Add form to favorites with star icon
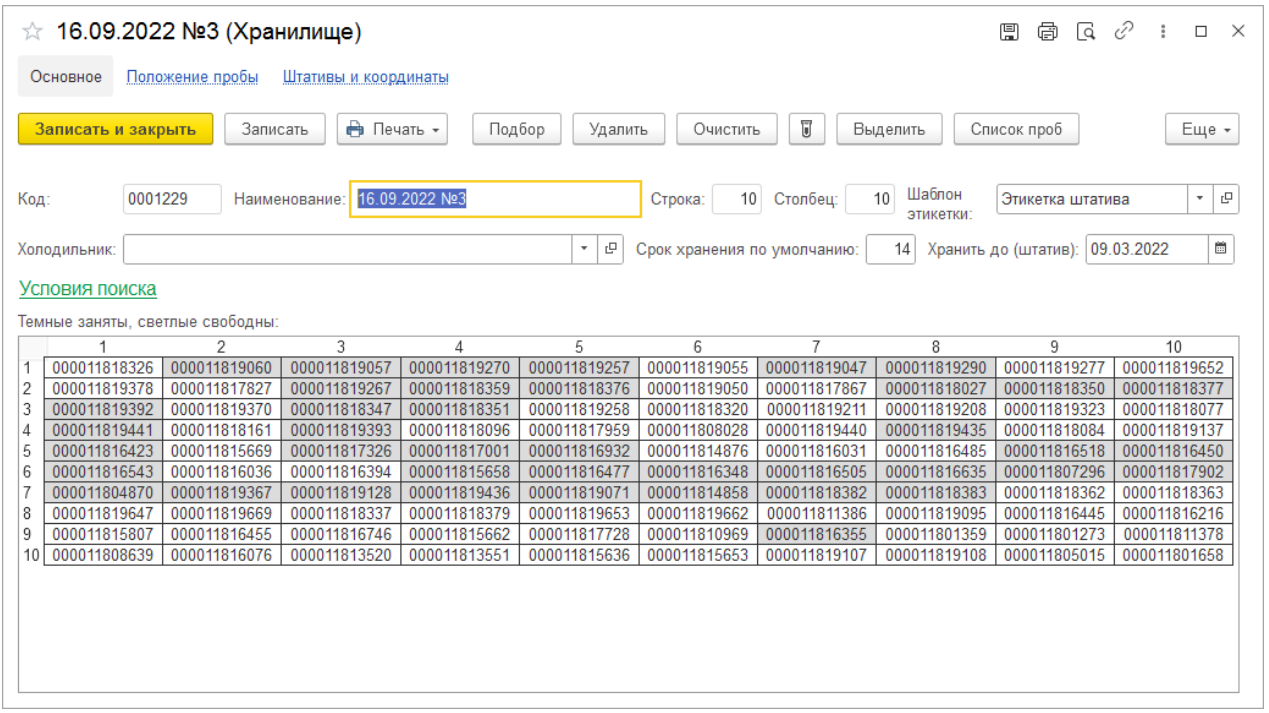The image size is (1269, 713). point(32,33)
